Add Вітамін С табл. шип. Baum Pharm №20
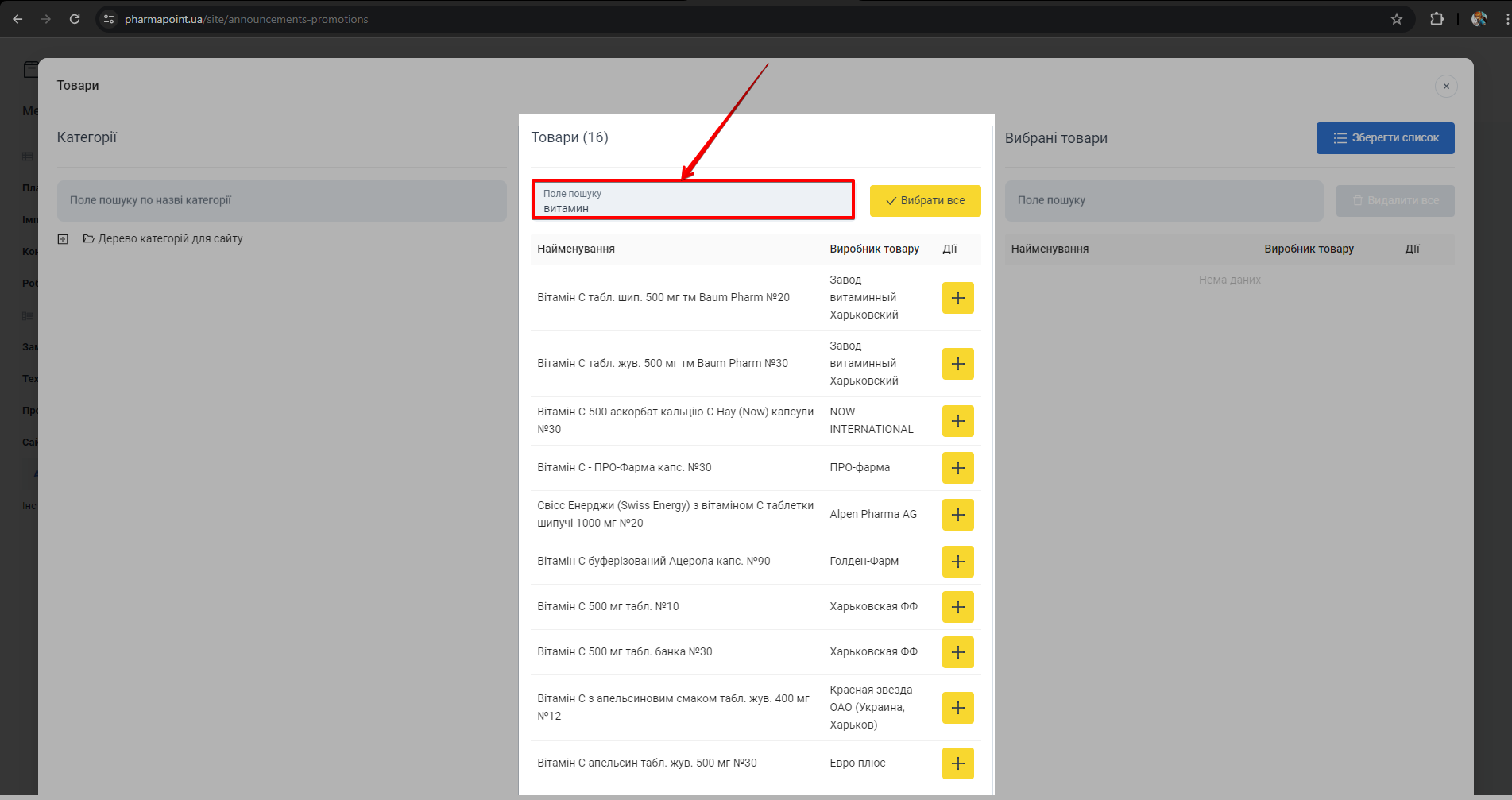Image resolution: width=1512 pixels, height=800 pixels. pos(957,298)
